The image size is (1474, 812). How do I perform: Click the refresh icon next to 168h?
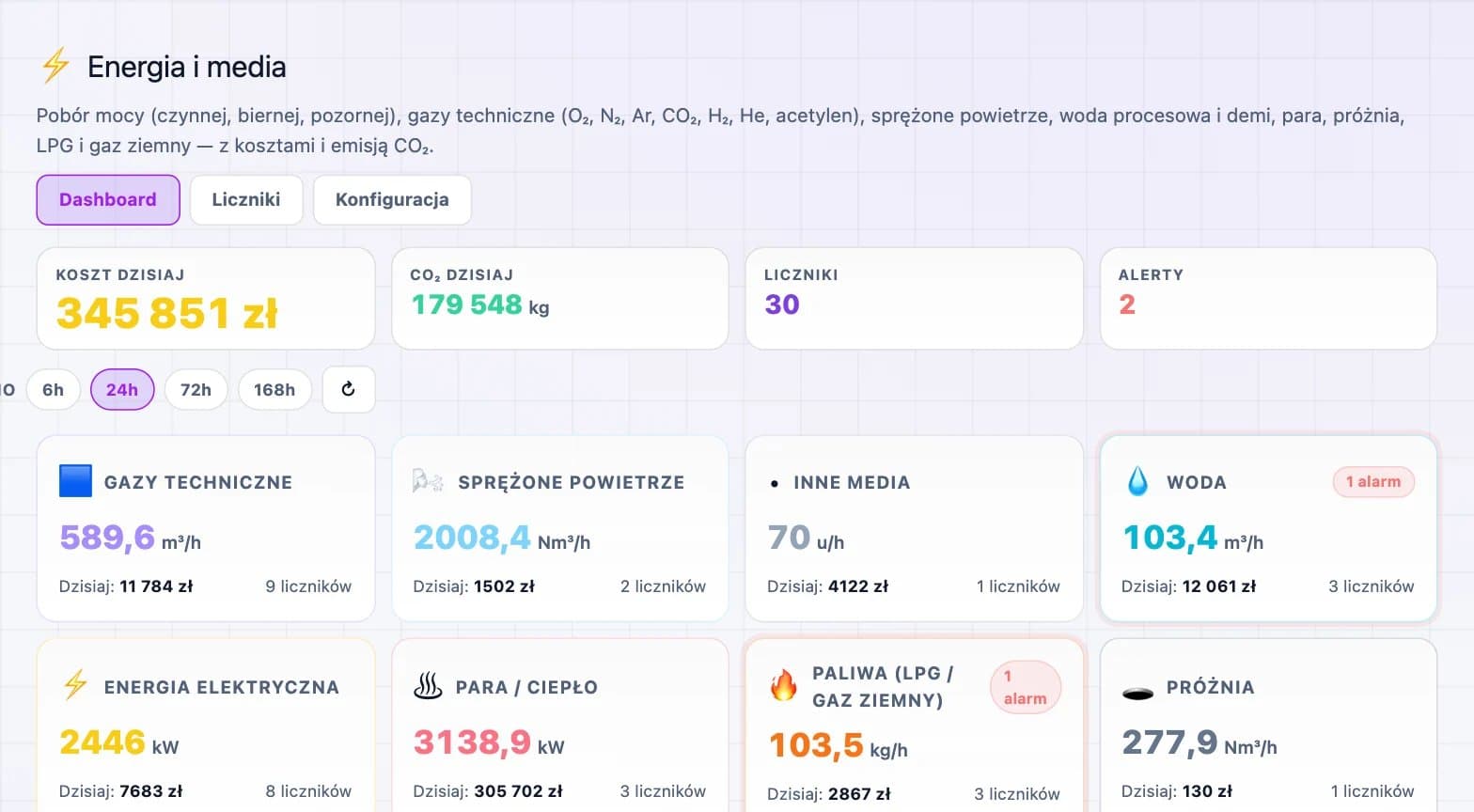pos(349,389)
